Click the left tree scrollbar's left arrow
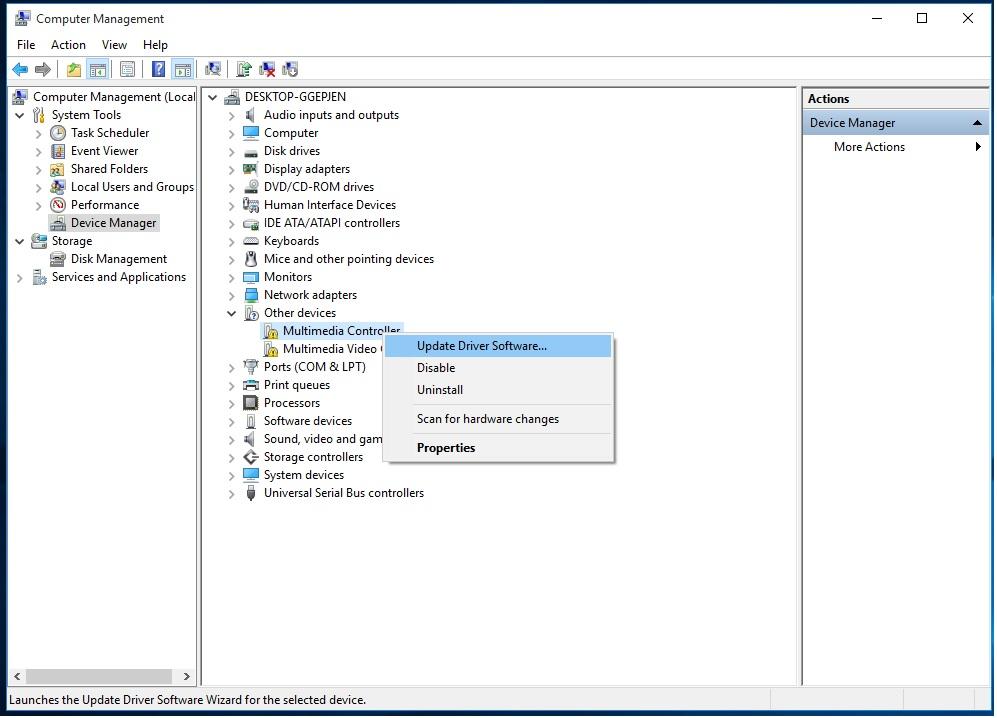 click(17, 677)
